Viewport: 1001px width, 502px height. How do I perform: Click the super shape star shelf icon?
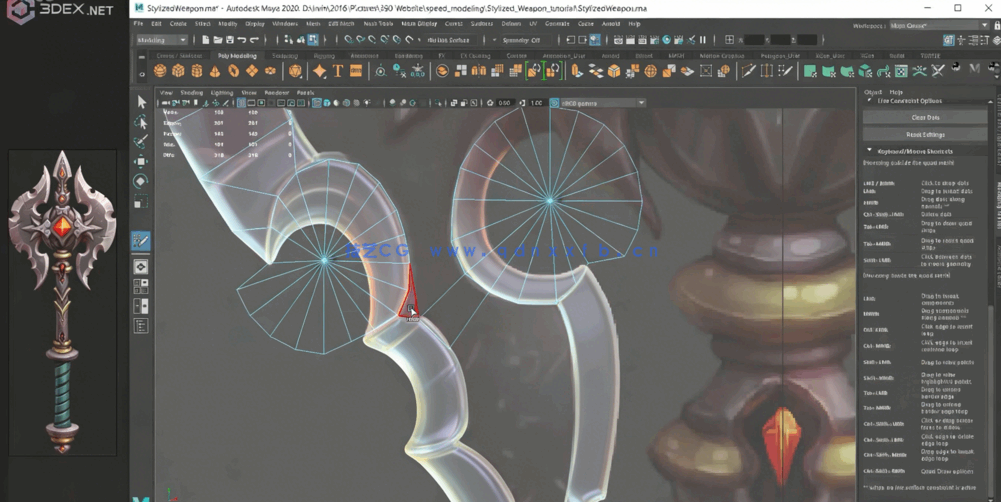[x=319, y=71]
